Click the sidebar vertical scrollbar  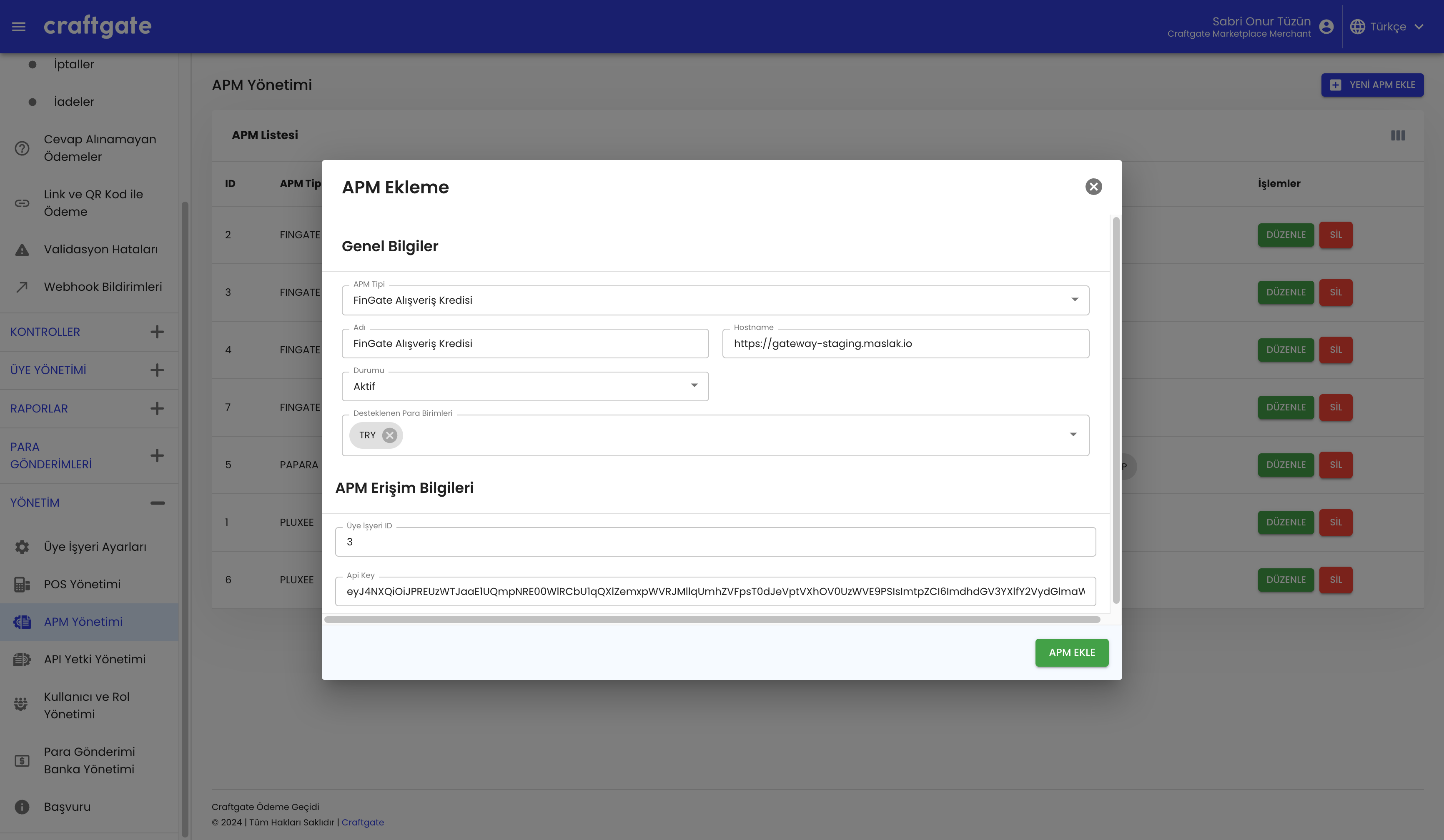(x=185, y=519)
